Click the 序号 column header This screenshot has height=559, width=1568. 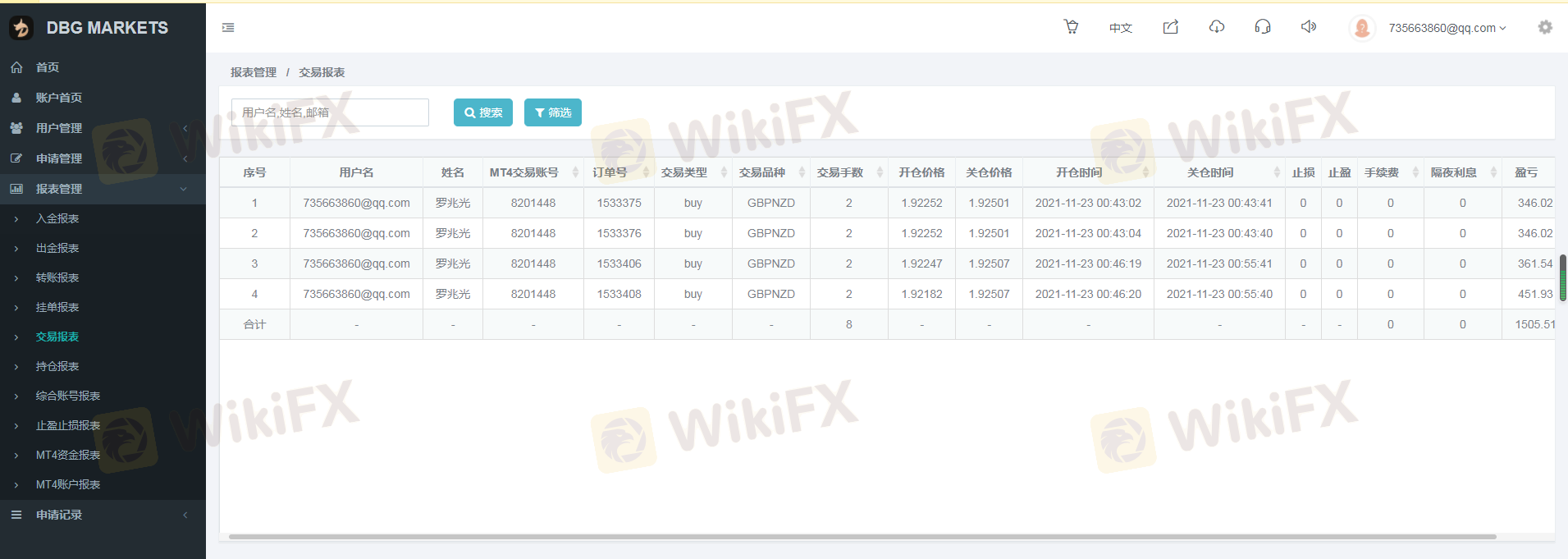click(254, 172)
